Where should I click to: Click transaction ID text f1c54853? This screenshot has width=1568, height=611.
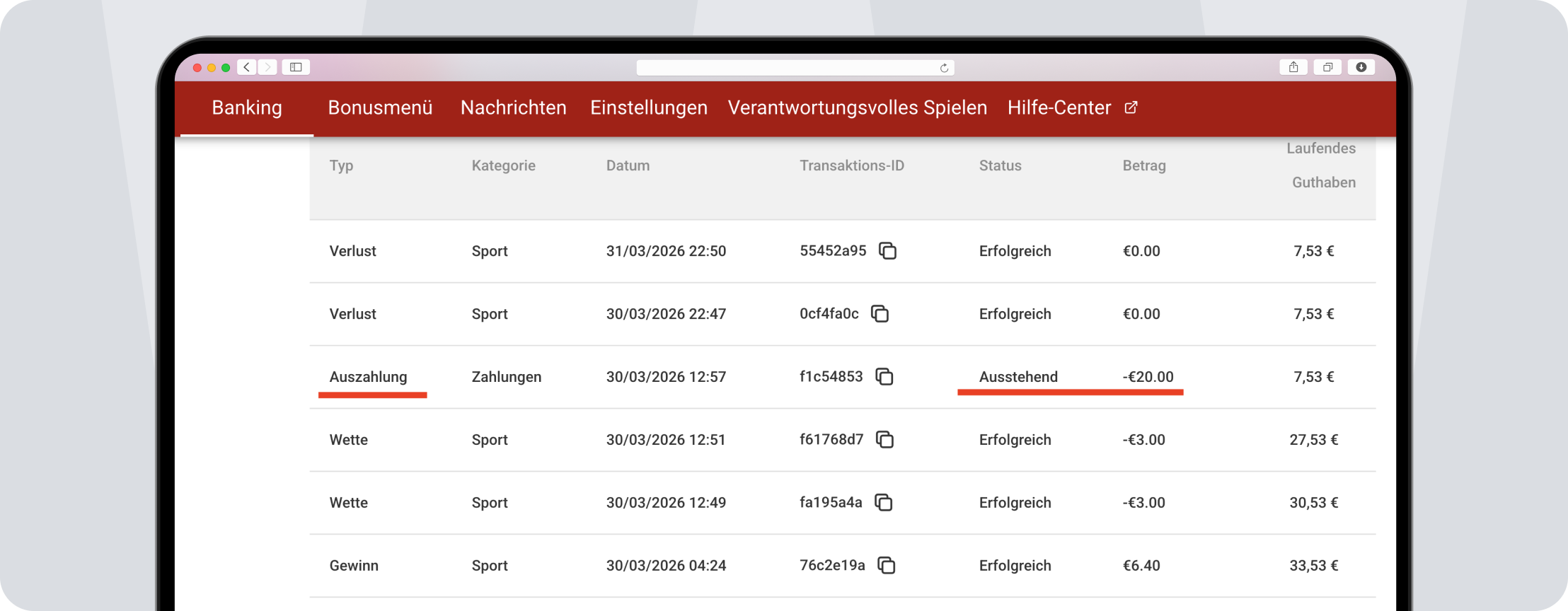pos(831,377)
